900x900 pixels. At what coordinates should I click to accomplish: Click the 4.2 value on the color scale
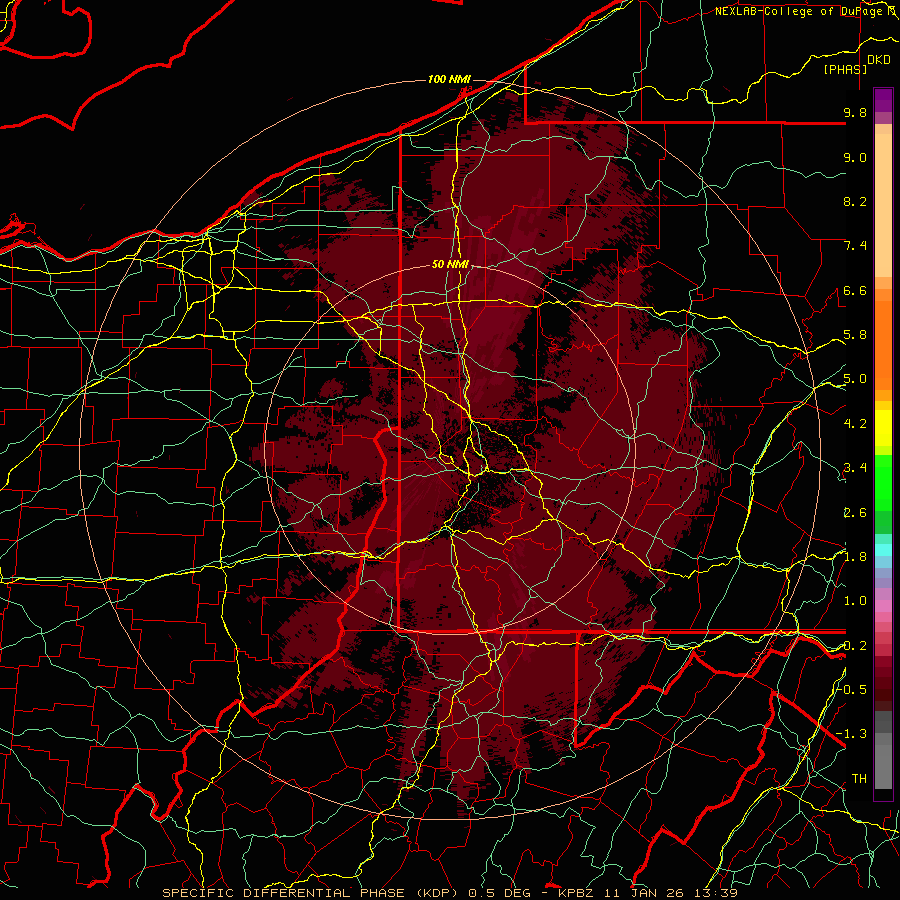(x=855, y=424)
